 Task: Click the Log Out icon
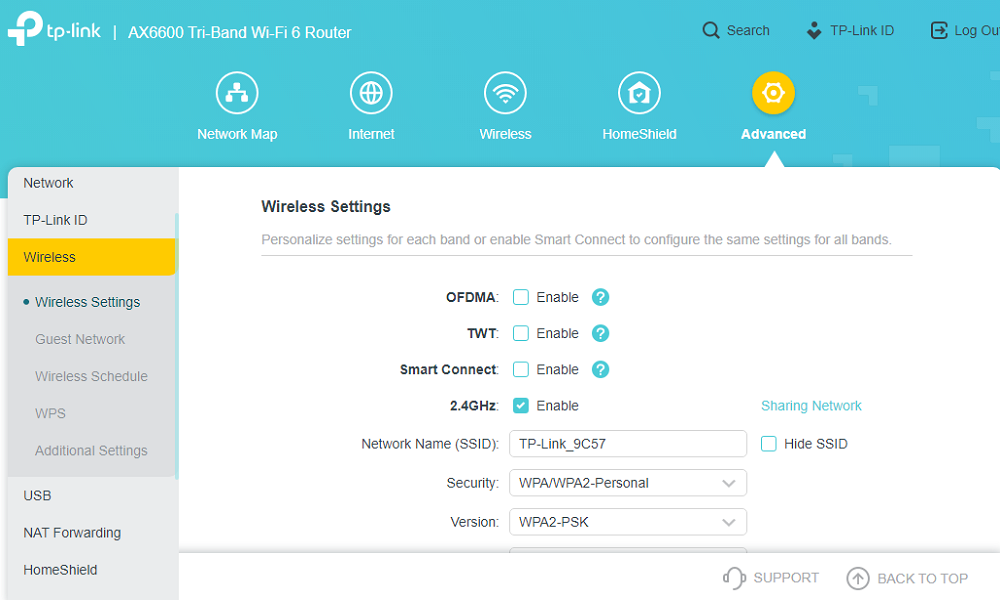click(939, 30)
